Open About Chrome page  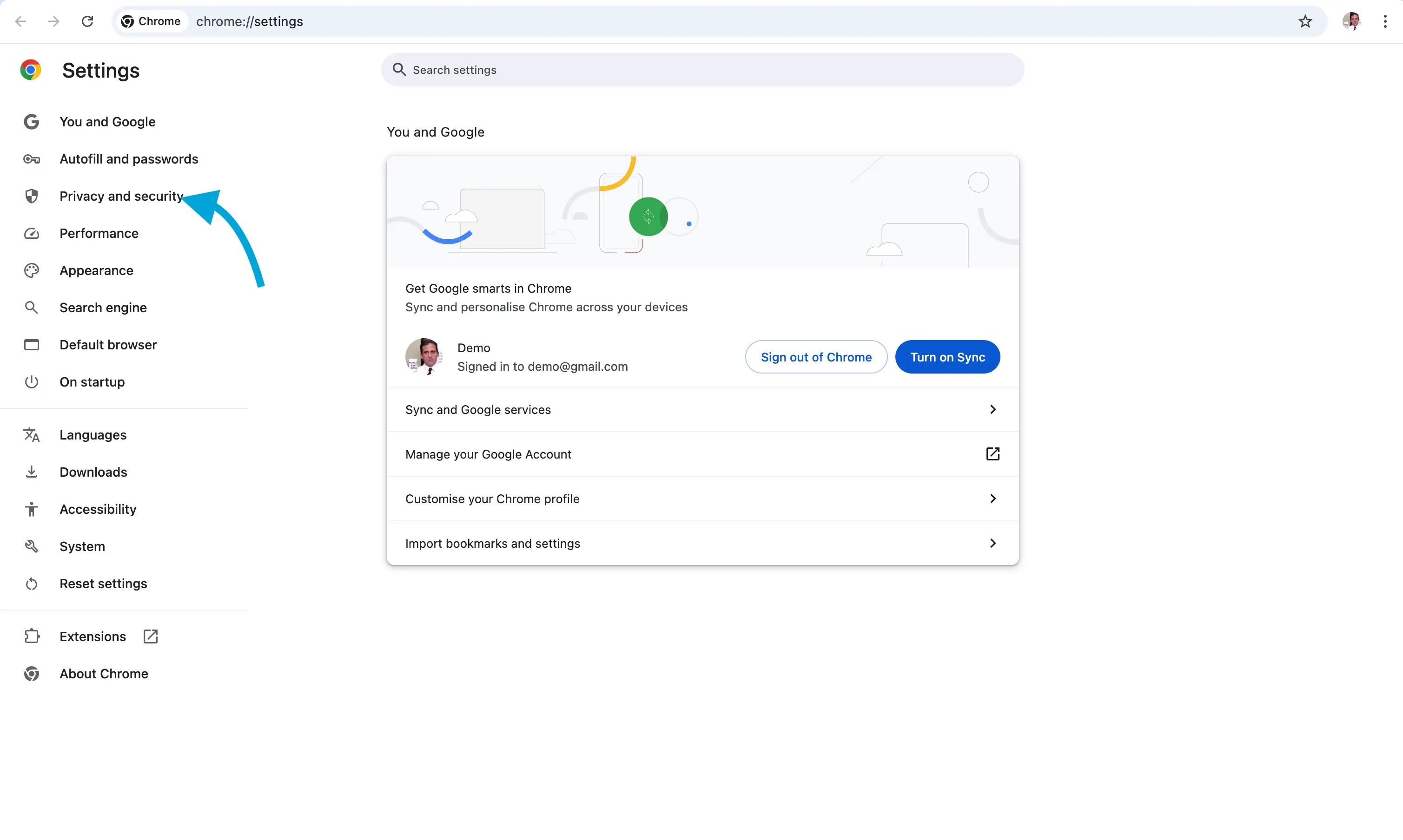tap(104, 674)
